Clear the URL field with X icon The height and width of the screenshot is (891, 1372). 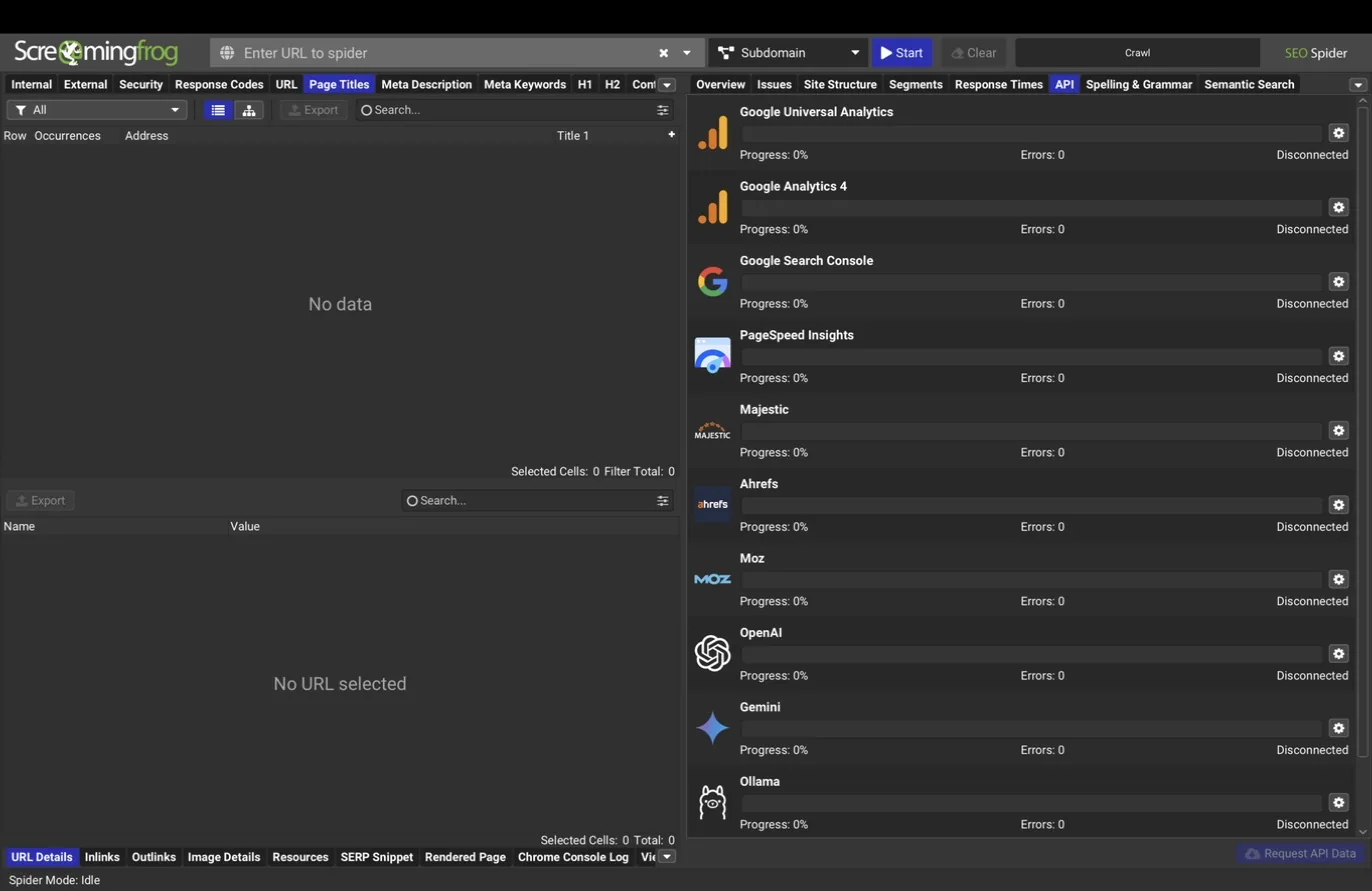tap(663, 53)
